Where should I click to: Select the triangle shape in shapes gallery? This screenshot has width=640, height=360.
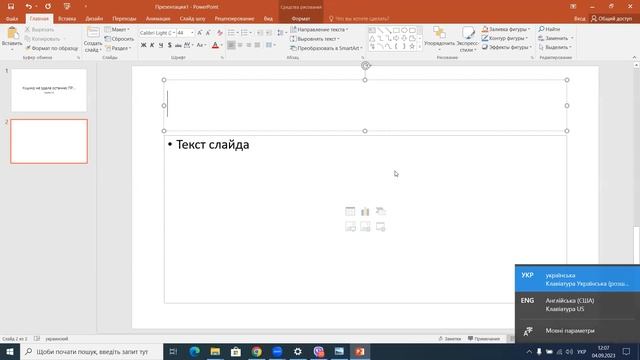click(372, 38)
